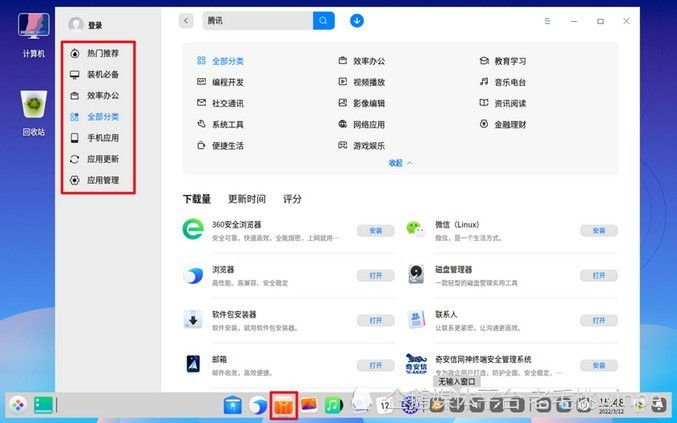Open the download manager round arrow icon

coord(357,21)
